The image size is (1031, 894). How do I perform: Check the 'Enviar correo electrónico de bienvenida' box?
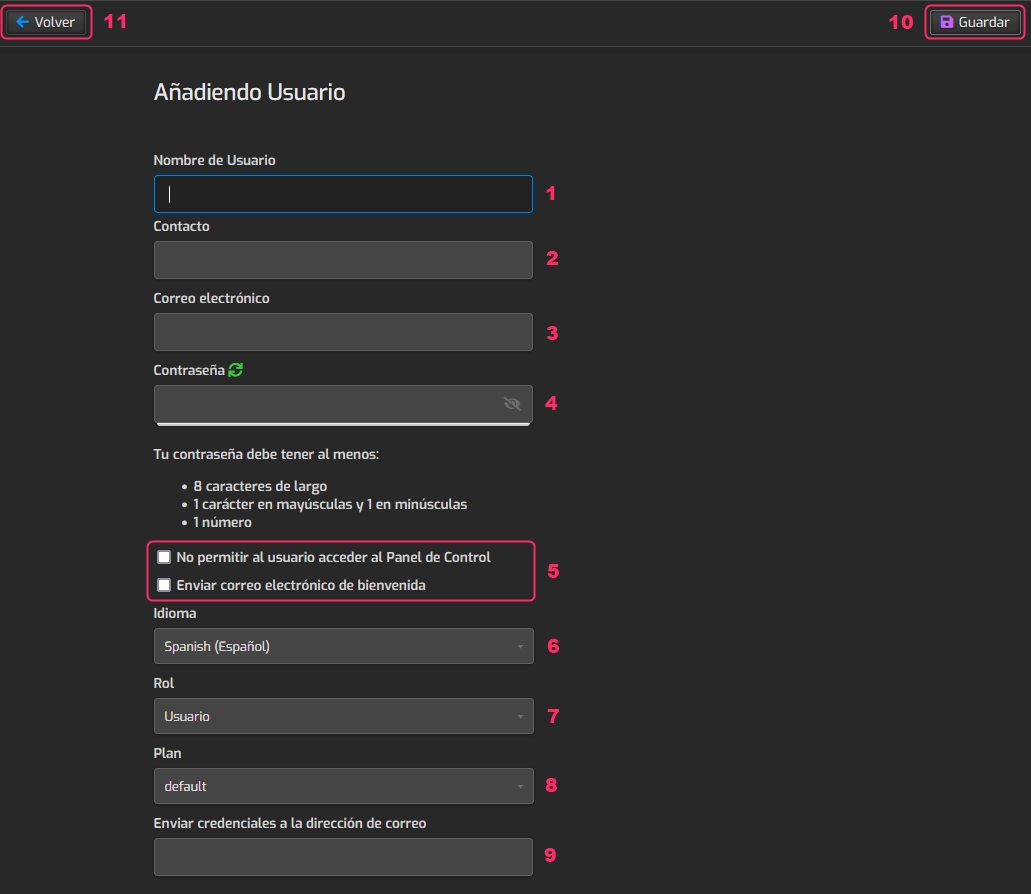[x=165, y=585]
